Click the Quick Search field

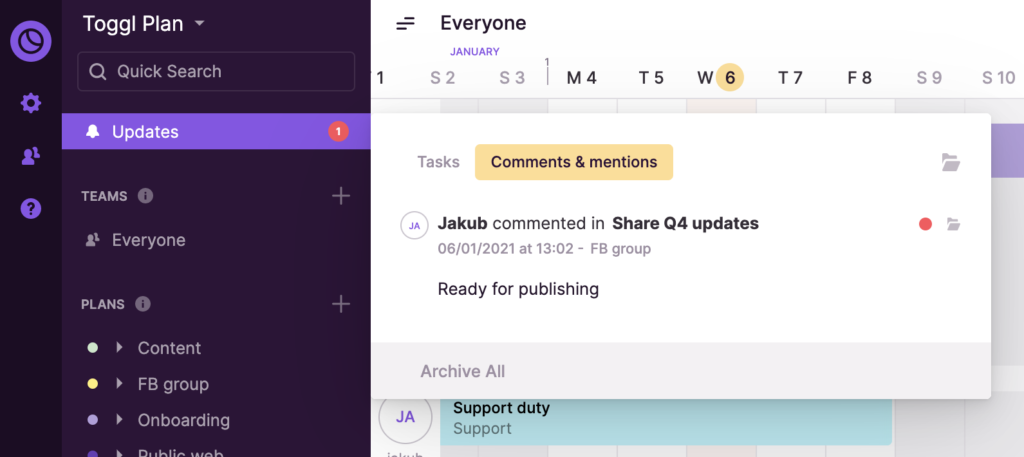click(216, 72)
